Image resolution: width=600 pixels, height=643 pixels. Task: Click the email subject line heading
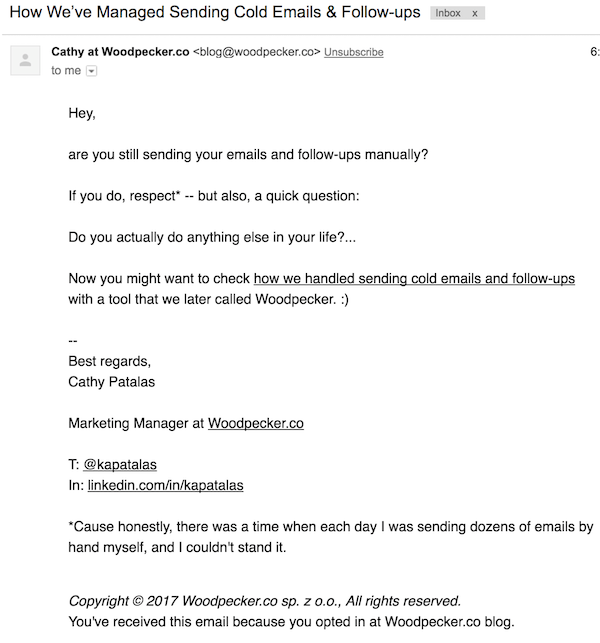coord(215,12)
